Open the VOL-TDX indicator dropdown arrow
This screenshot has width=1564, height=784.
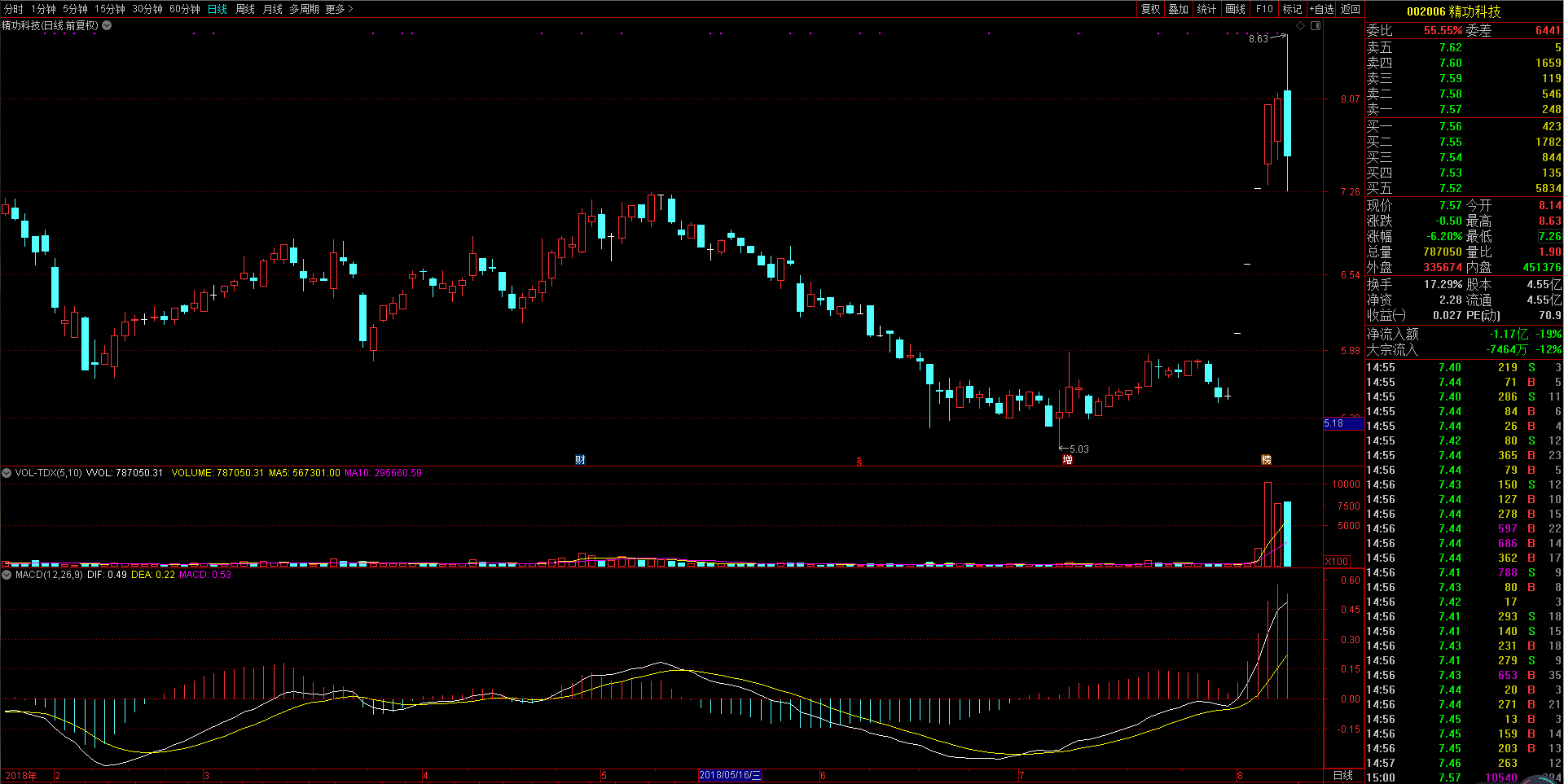click(7, 472)
